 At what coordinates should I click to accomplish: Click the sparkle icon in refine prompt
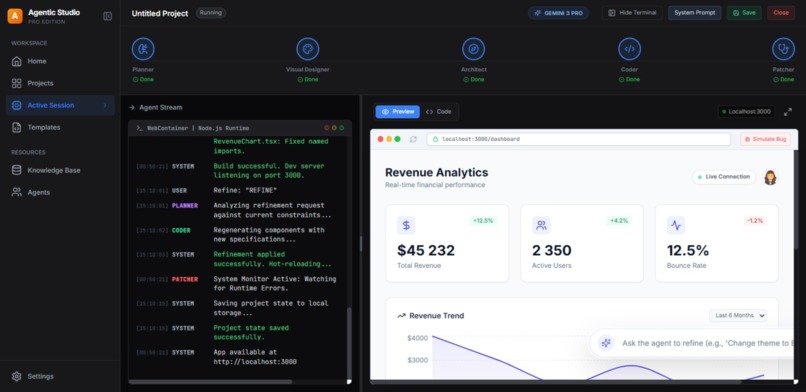[x=606, y=343]
